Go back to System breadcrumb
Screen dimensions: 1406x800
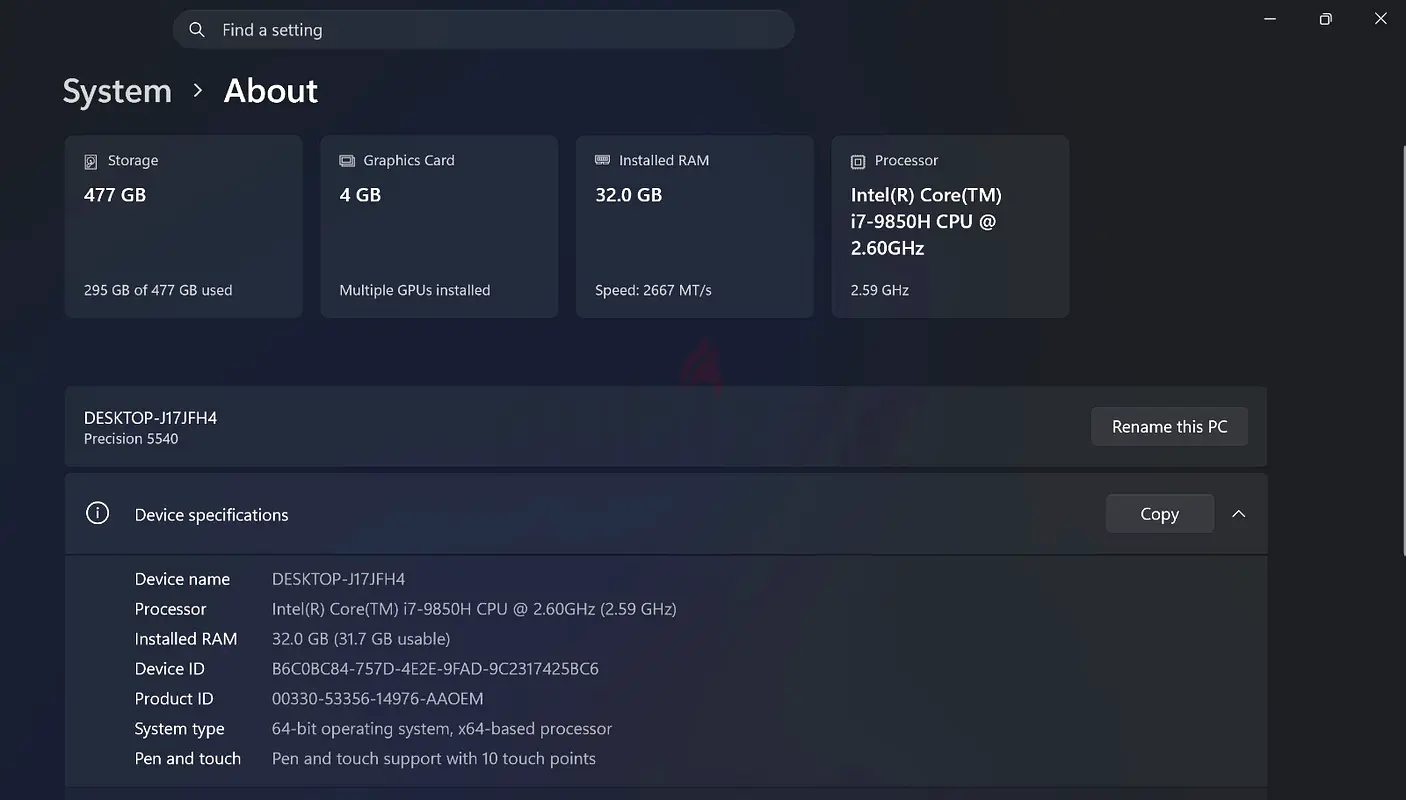[x=117, y=91]
